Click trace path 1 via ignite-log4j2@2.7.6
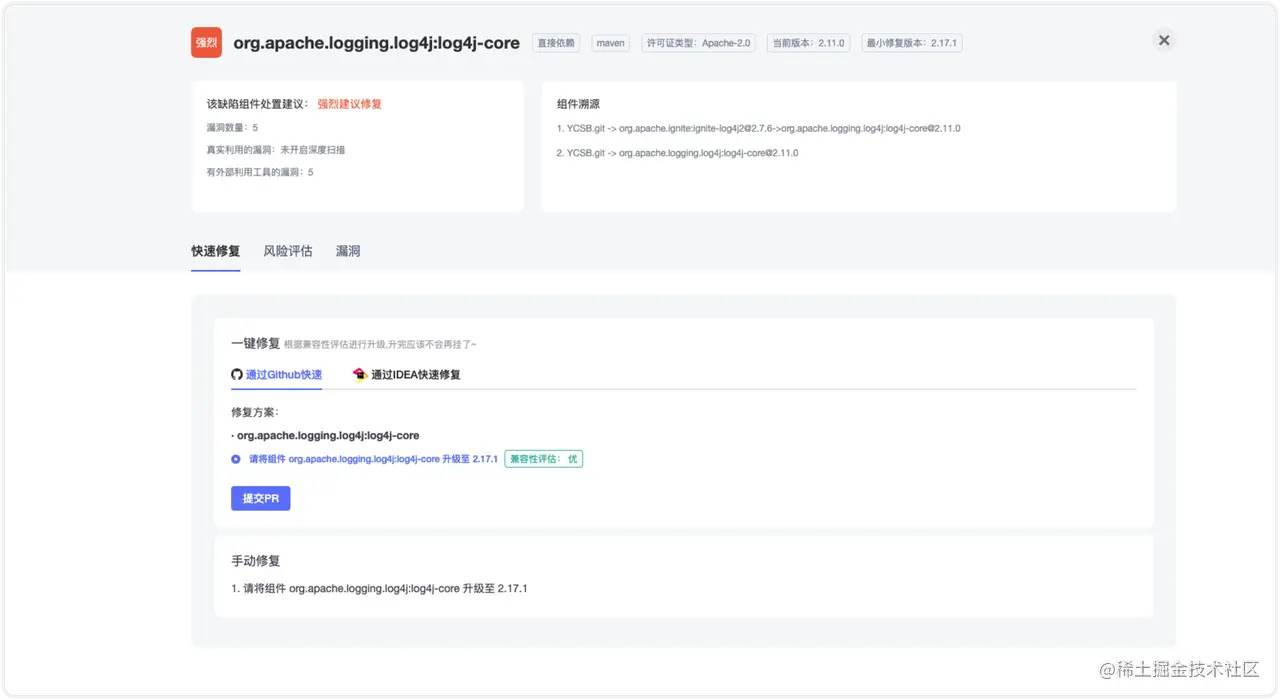Screen dimensions: 1280x700 point(759,128)
